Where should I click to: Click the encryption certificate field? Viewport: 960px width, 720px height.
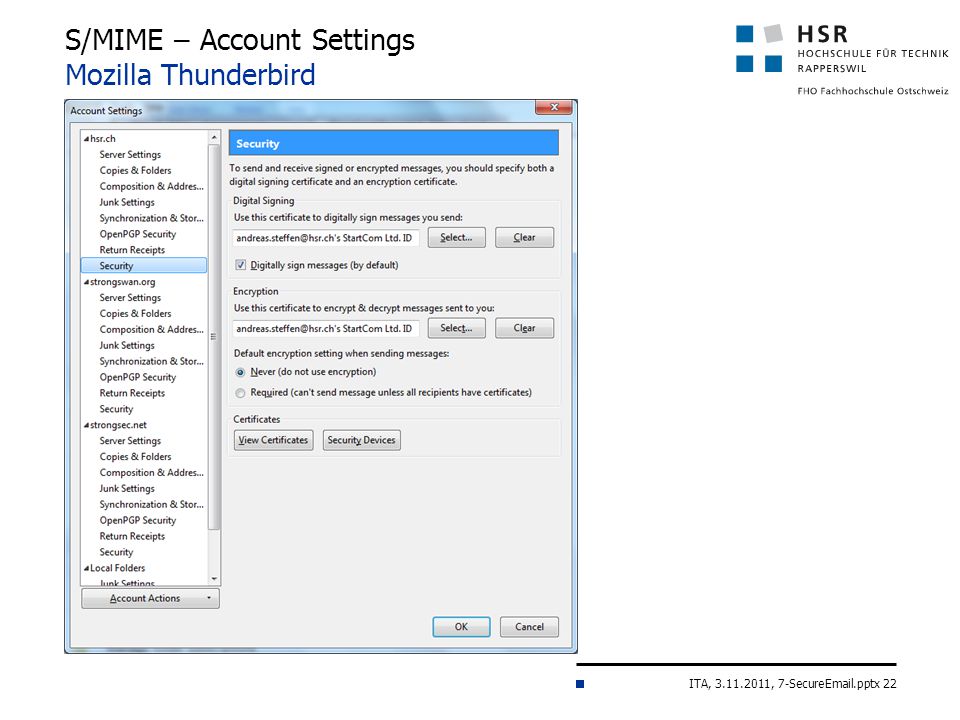(326, 329)
